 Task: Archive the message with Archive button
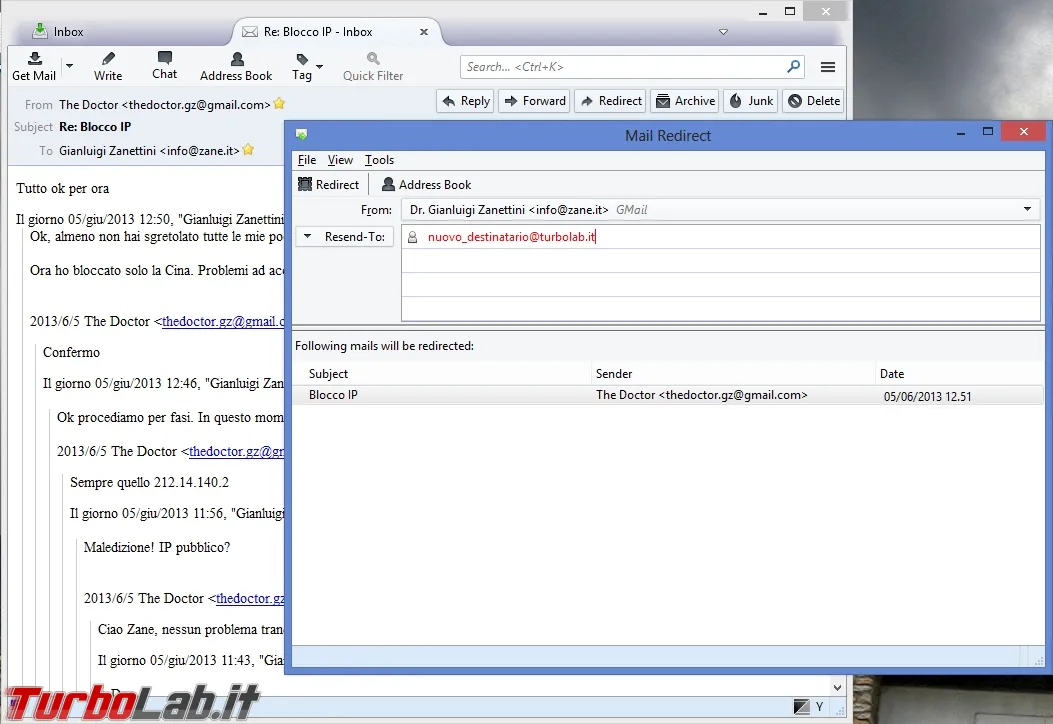685,101
